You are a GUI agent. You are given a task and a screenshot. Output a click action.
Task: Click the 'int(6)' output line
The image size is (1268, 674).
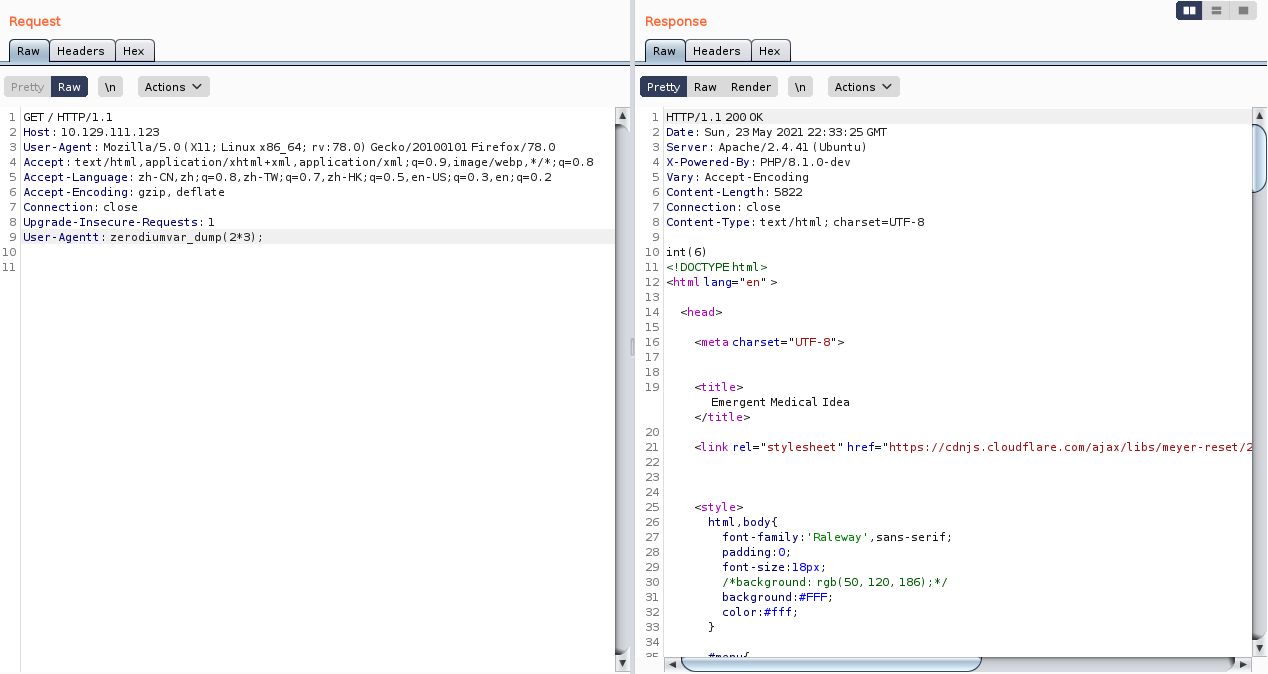[686, 252]
